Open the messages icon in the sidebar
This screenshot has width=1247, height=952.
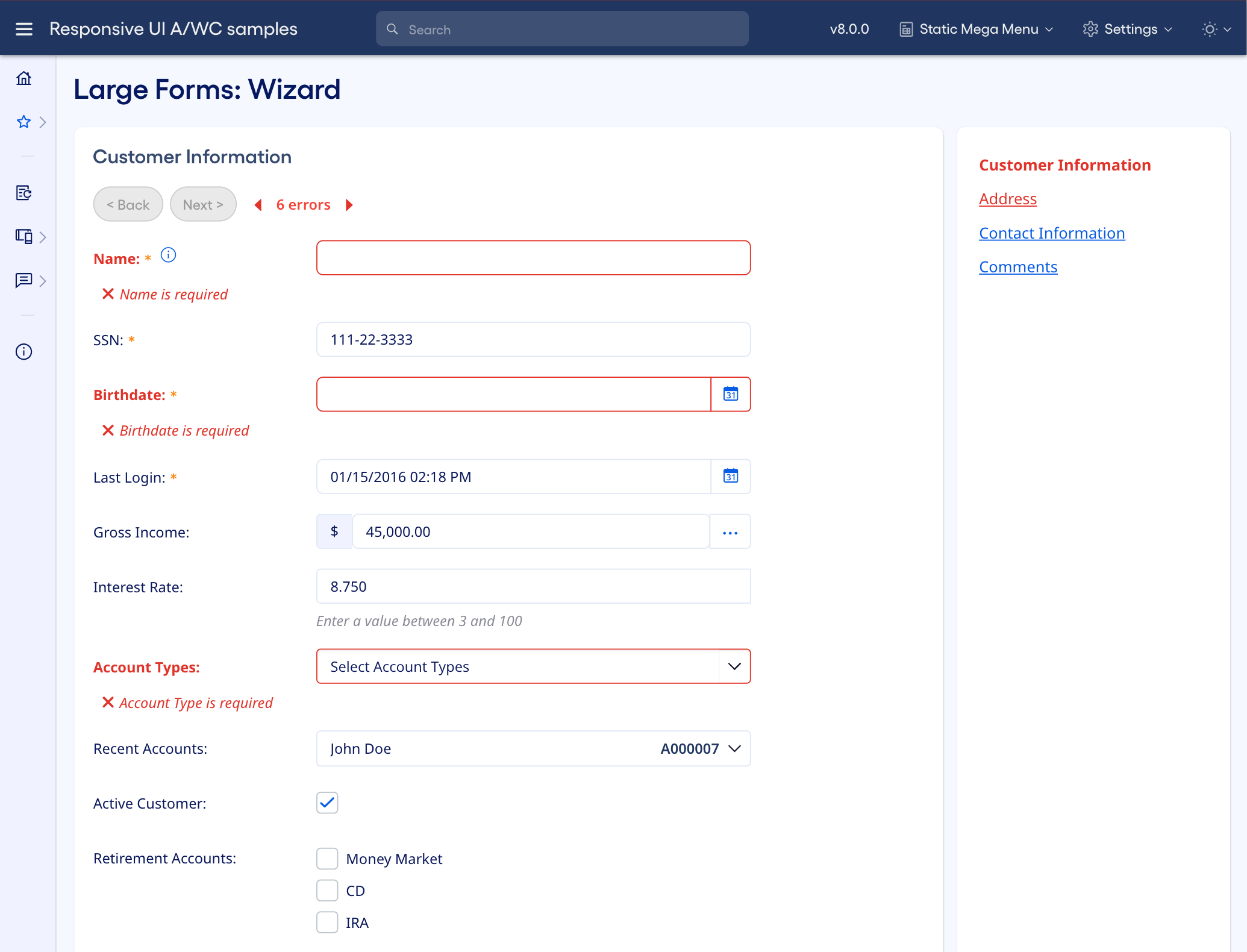[23, 280]
